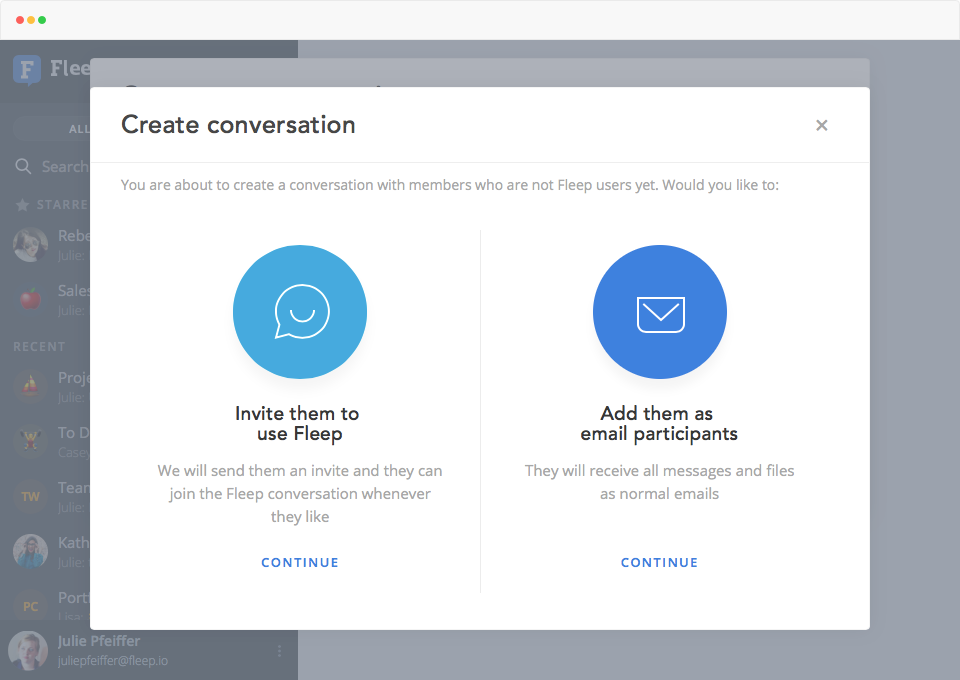Click the red macOS close window button

(20, 20)
